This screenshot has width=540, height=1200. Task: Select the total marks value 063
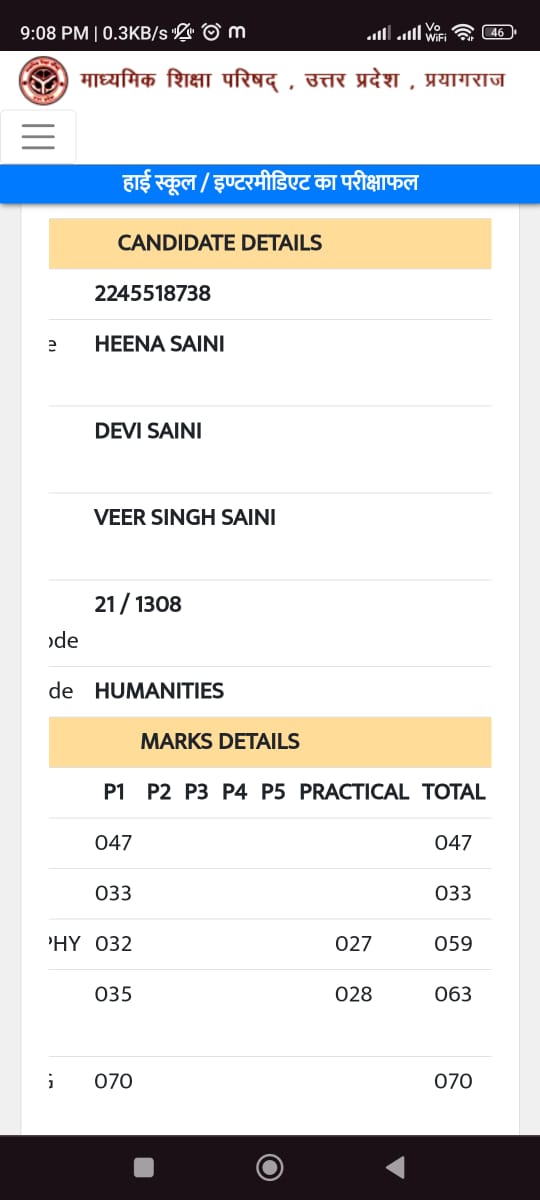tap(453, 995)
